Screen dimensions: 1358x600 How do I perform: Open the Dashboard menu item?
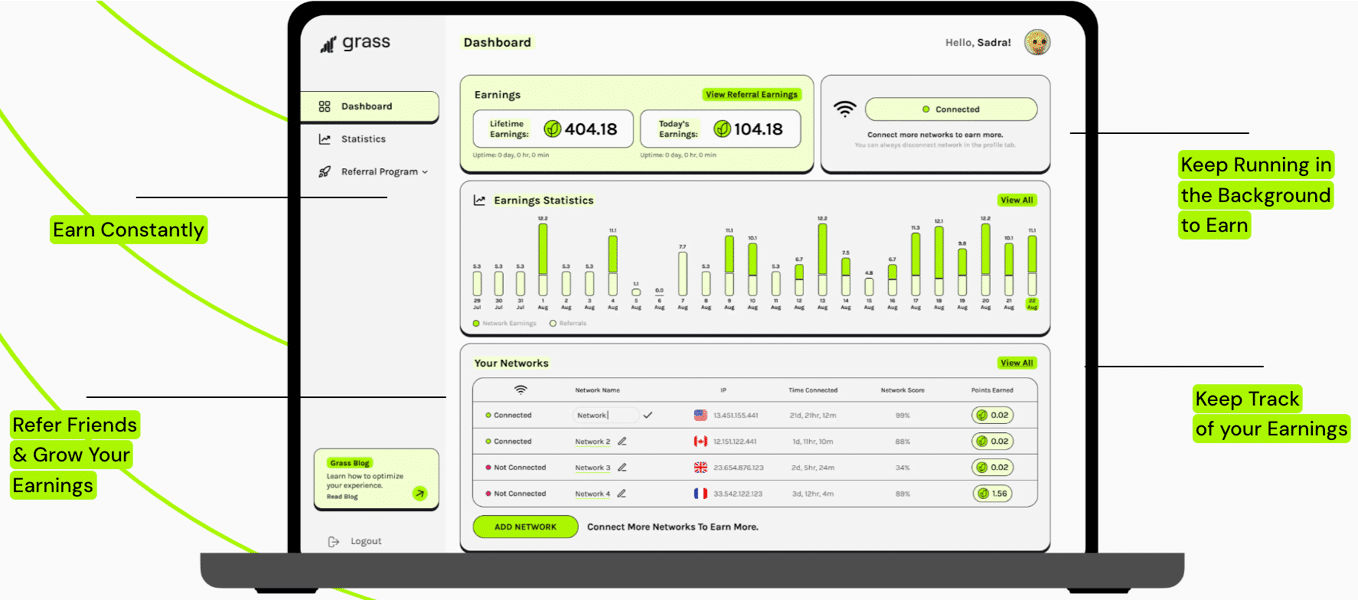[x=369, y=106]
